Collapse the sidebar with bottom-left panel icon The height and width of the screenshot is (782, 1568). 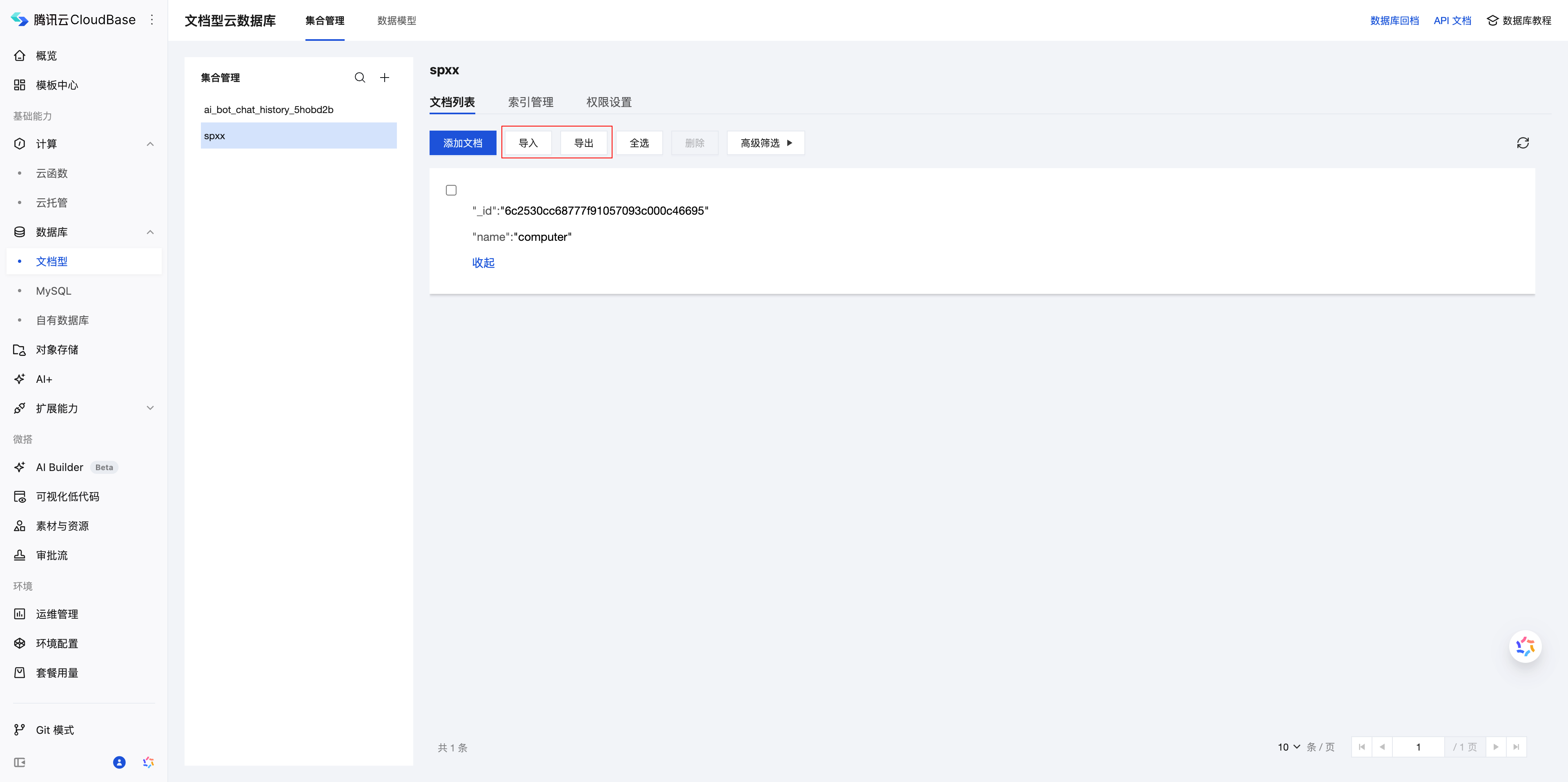20,762
